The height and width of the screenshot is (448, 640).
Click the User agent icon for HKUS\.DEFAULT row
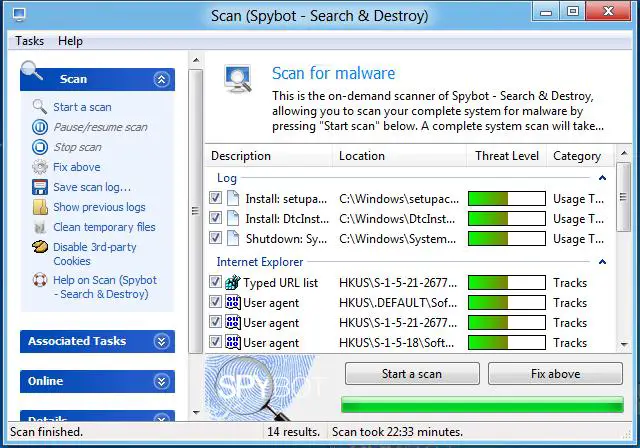tap(233, 302)
